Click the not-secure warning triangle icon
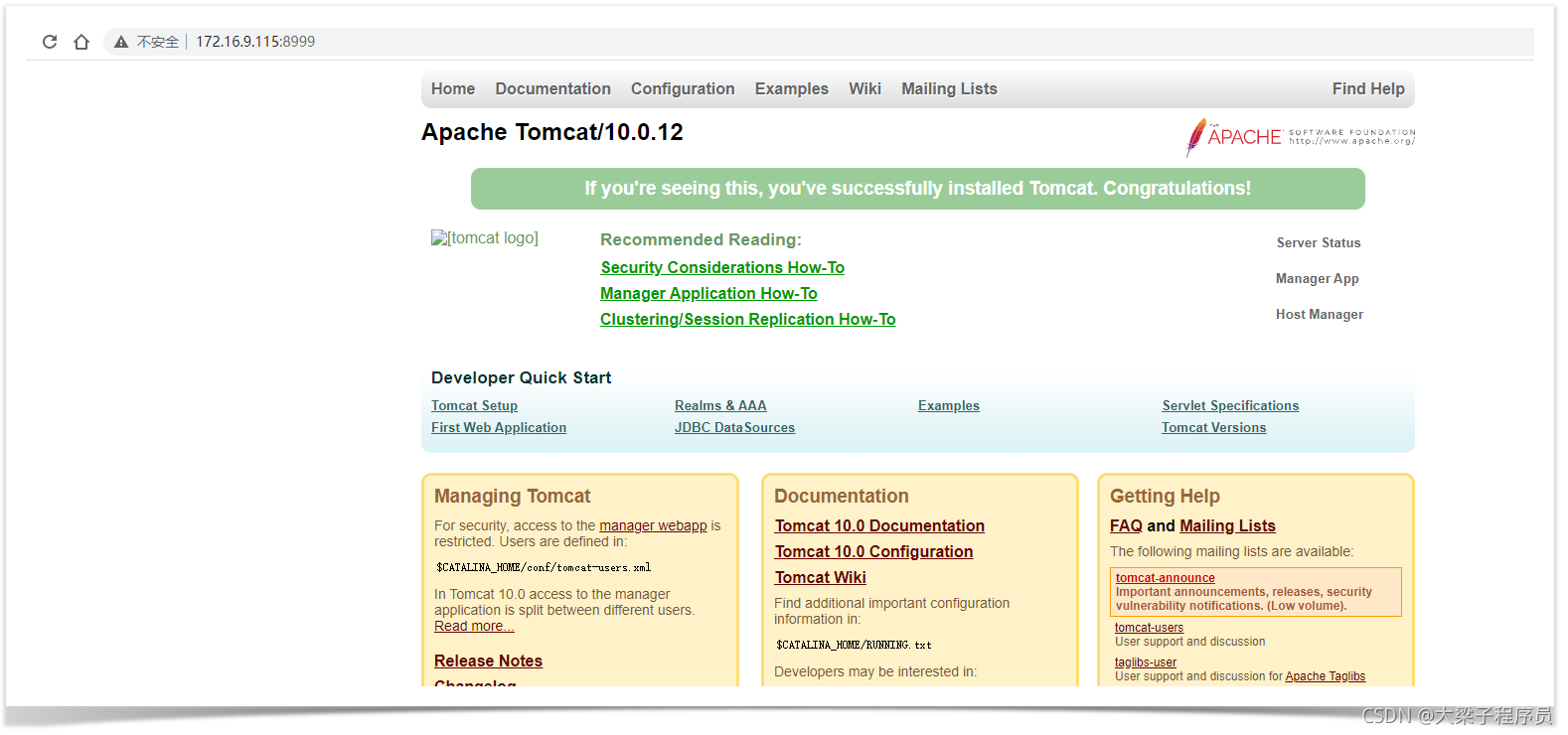1568x735 pixels. [x=121, y=42]
